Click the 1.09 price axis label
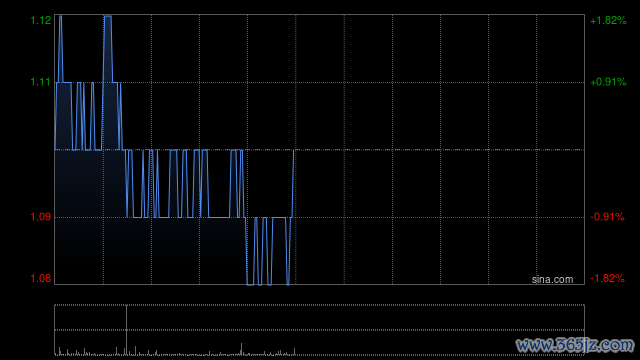 pyautogui.click(x=41, y=217)
